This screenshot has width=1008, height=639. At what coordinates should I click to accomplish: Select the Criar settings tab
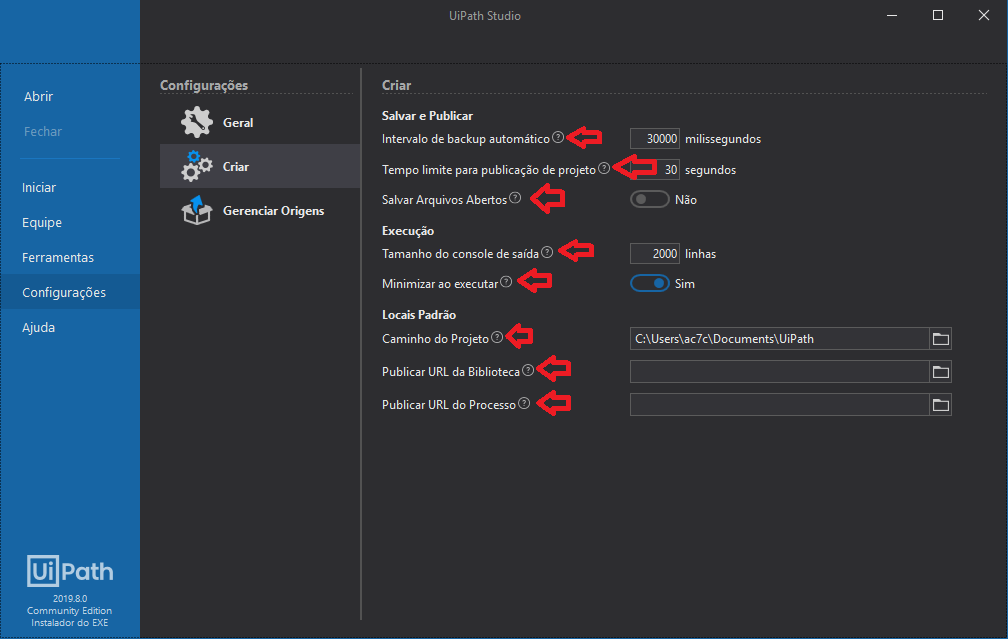click(260, 166)
